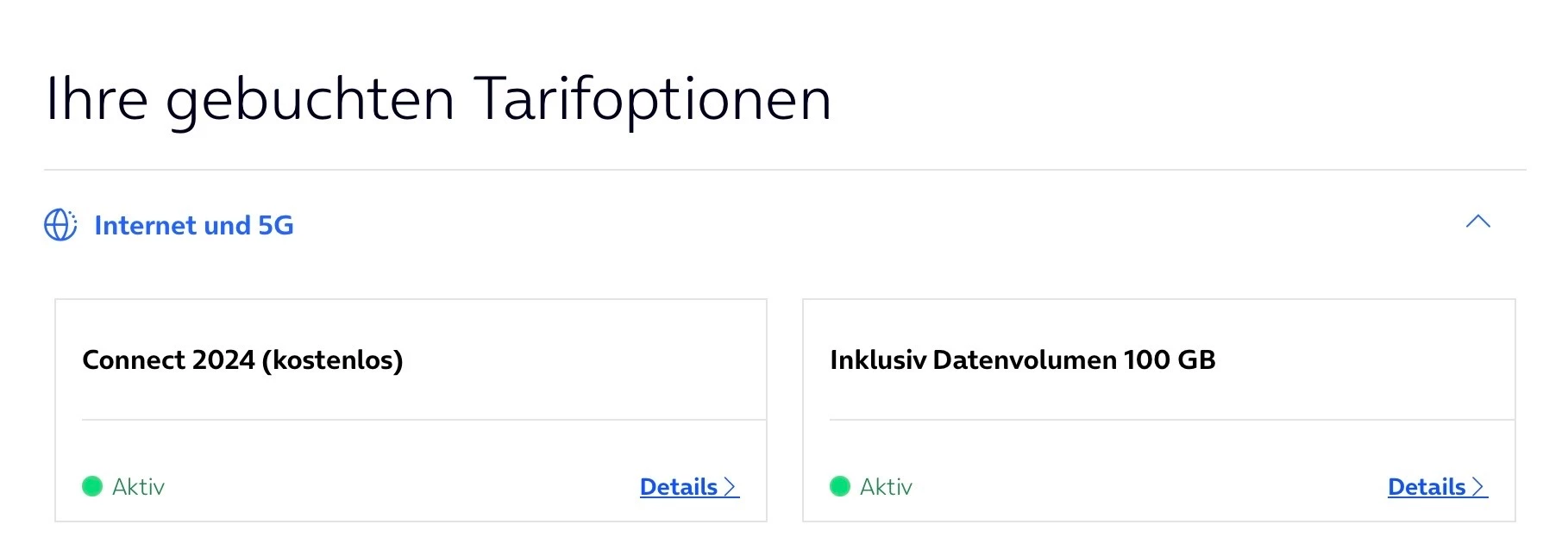Click the Aktiv label in Connect 2024 card

(138, 487)
